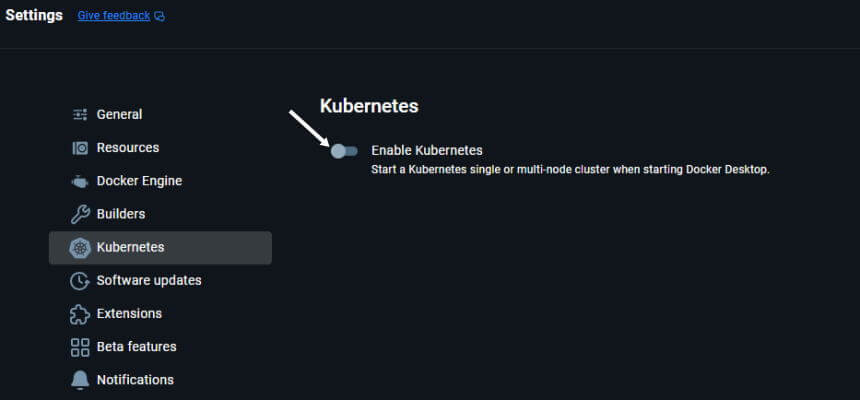
Task: Open the Builders settings page
Action: click(121, 214)
